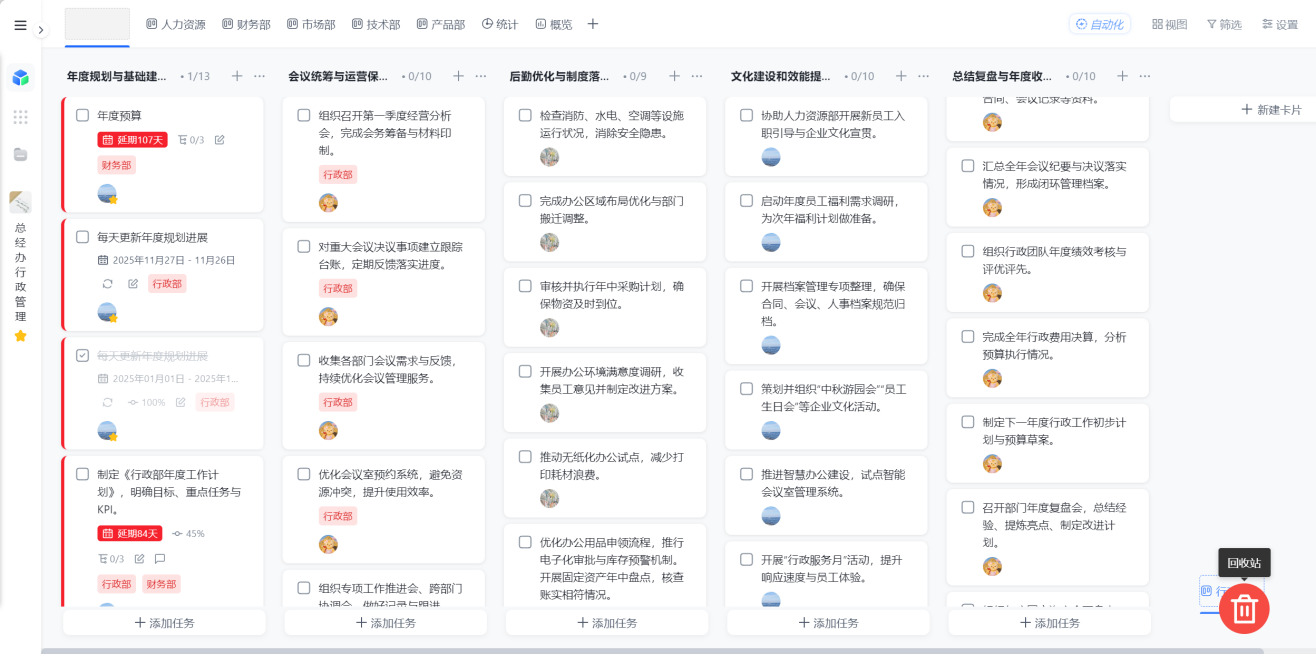Image resolution: width=1316 pixels, height=654 pixels.
Task: Click the 延期84天 overdue badge
Action: [x=129, y=533]
